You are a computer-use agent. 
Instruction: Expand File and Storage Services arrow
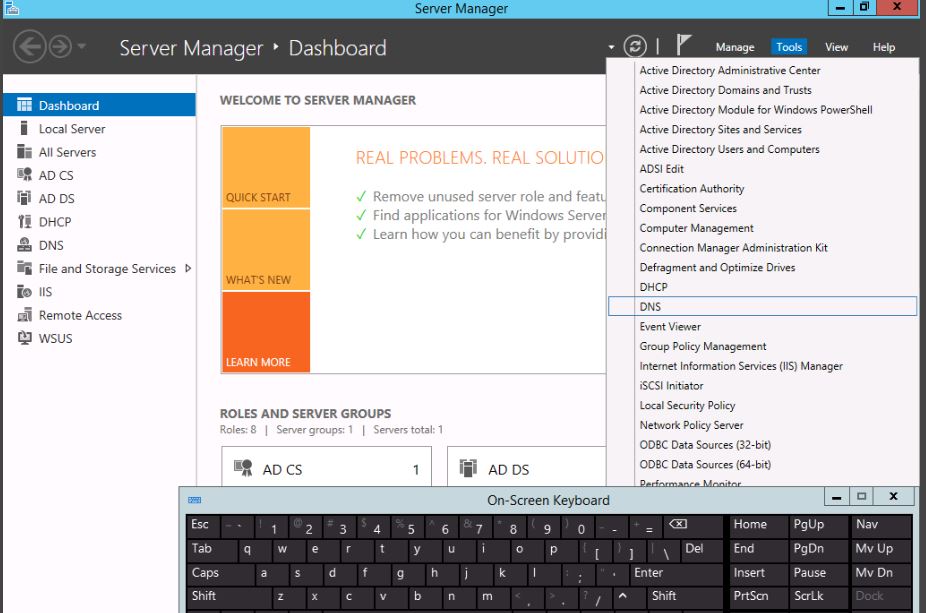coord(188,268)
